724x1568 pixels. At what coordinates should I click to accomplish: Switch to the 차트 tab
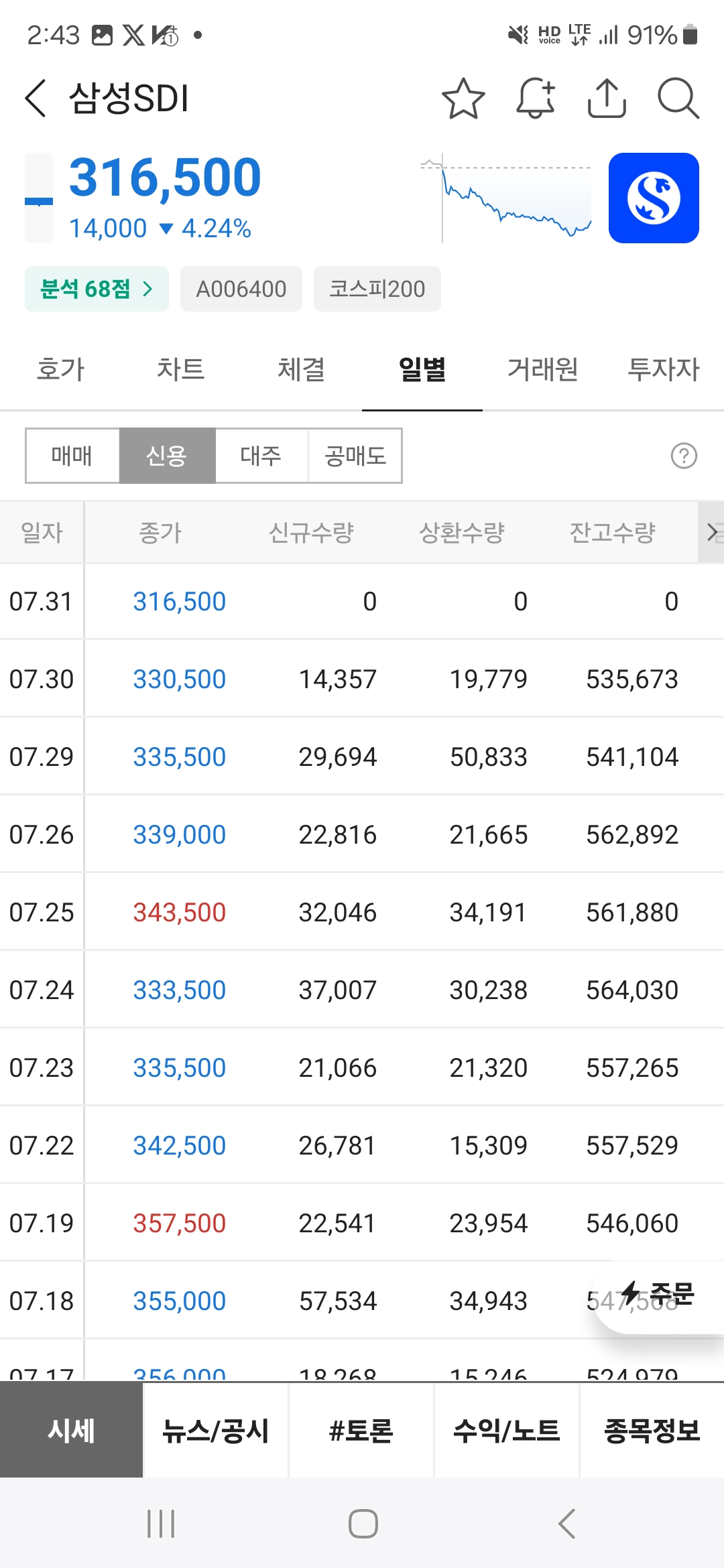tap(181, 369)
